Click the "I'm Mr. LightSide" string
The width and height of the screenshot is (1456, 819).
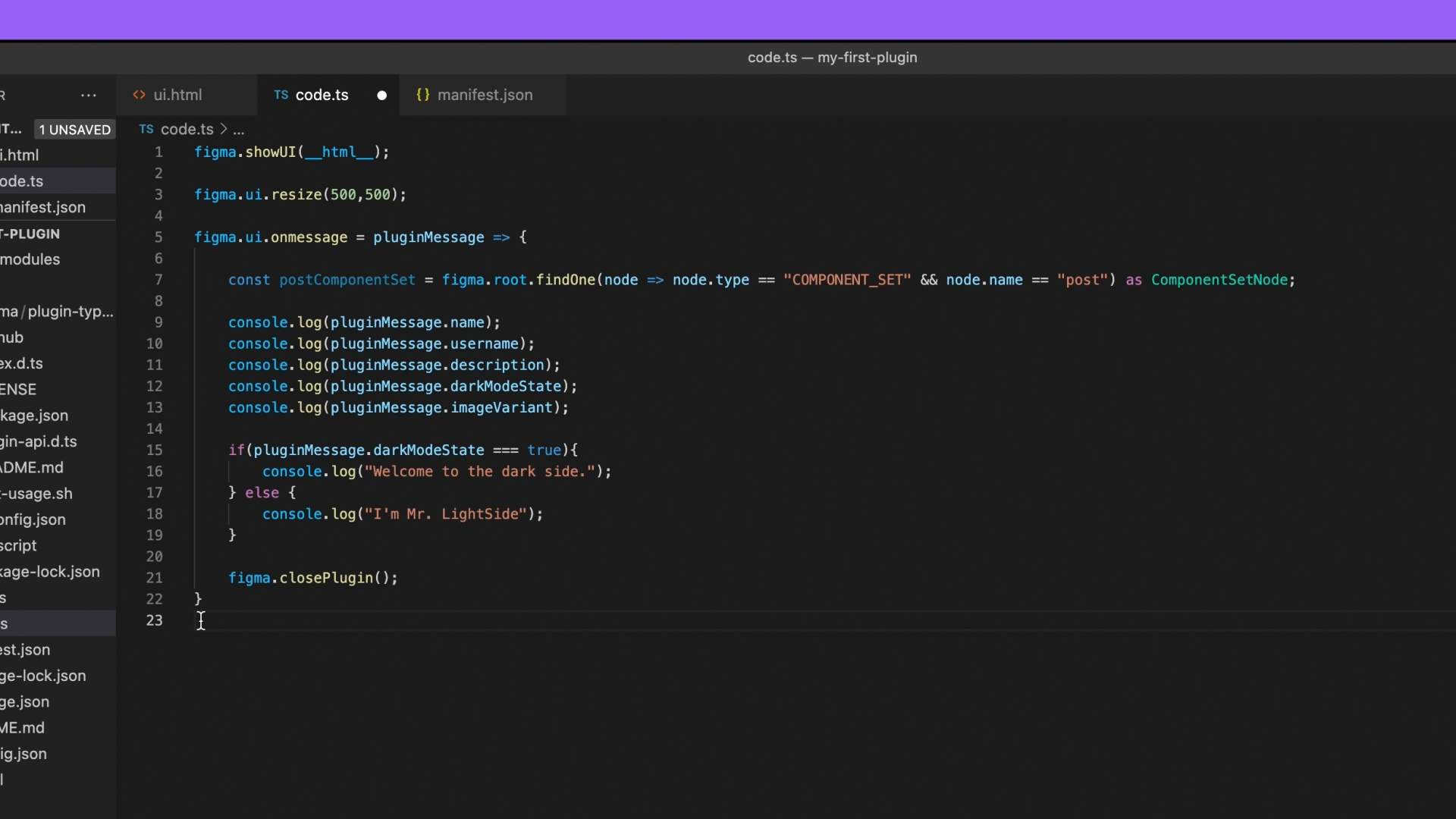pos(446,514)
